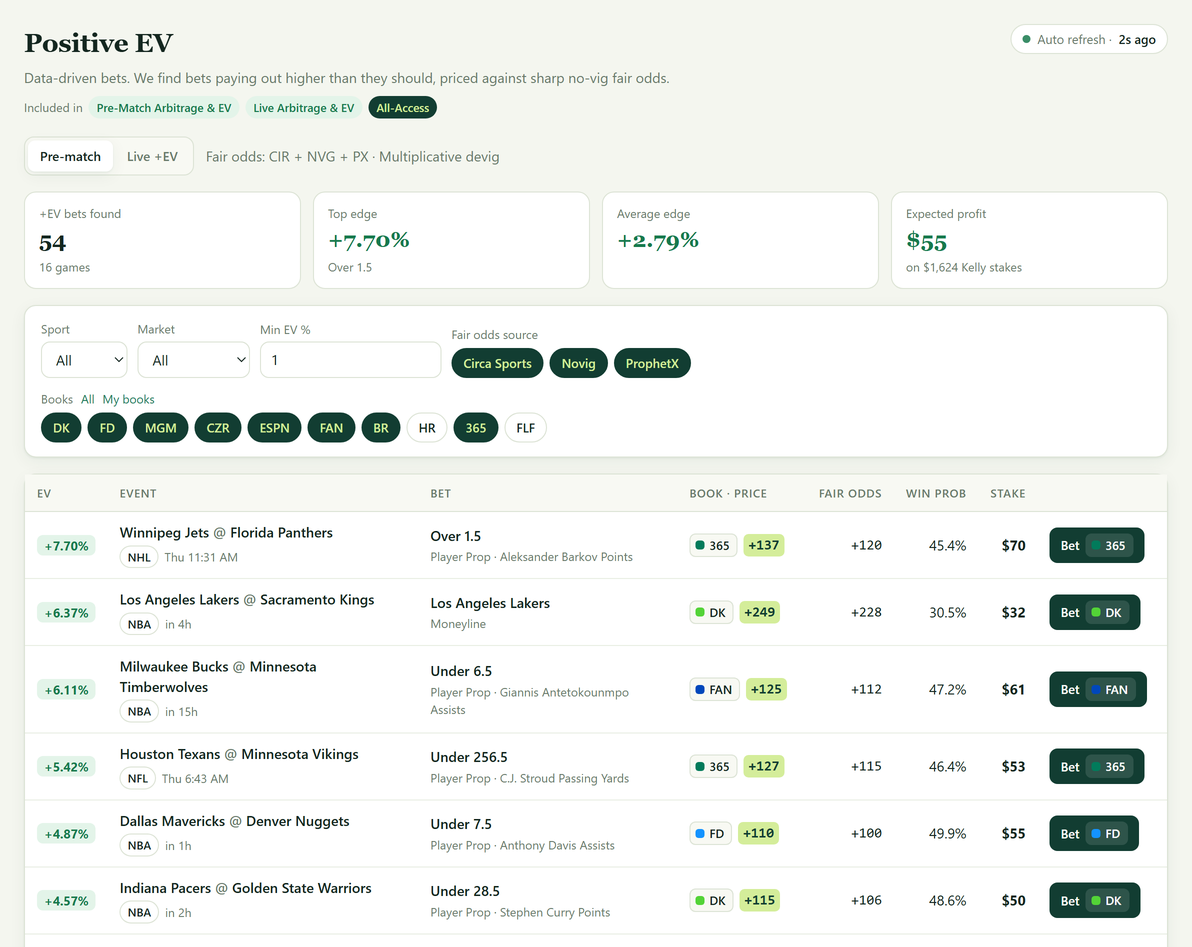Place Bet 365 on Winnipeg Jets game
The height and width of the screenshot is (947, 1192).
pos(1096,545)
